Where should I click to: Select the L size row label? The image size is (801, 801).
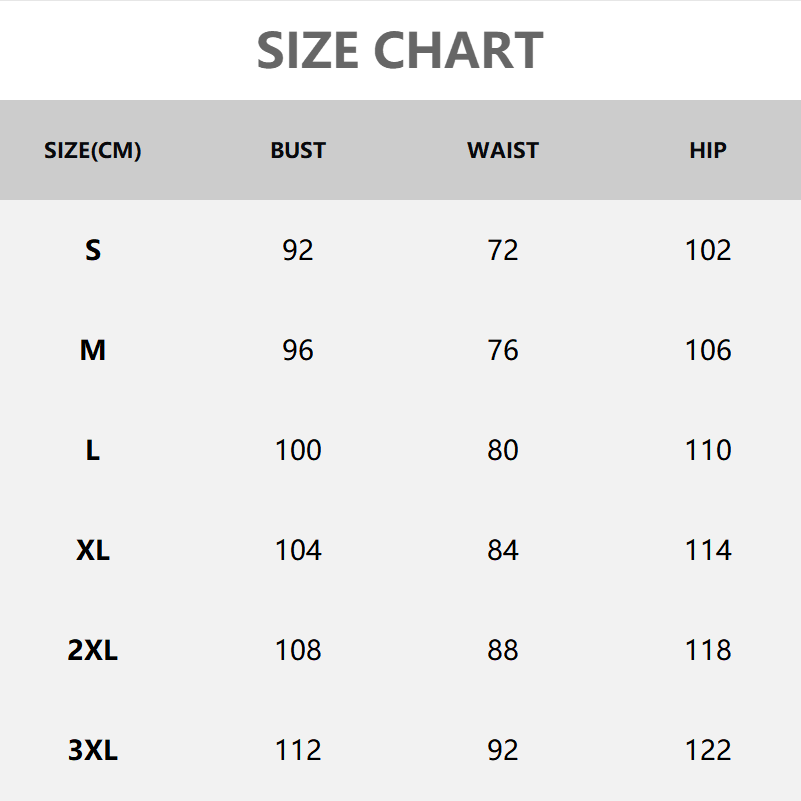[93, 450]
